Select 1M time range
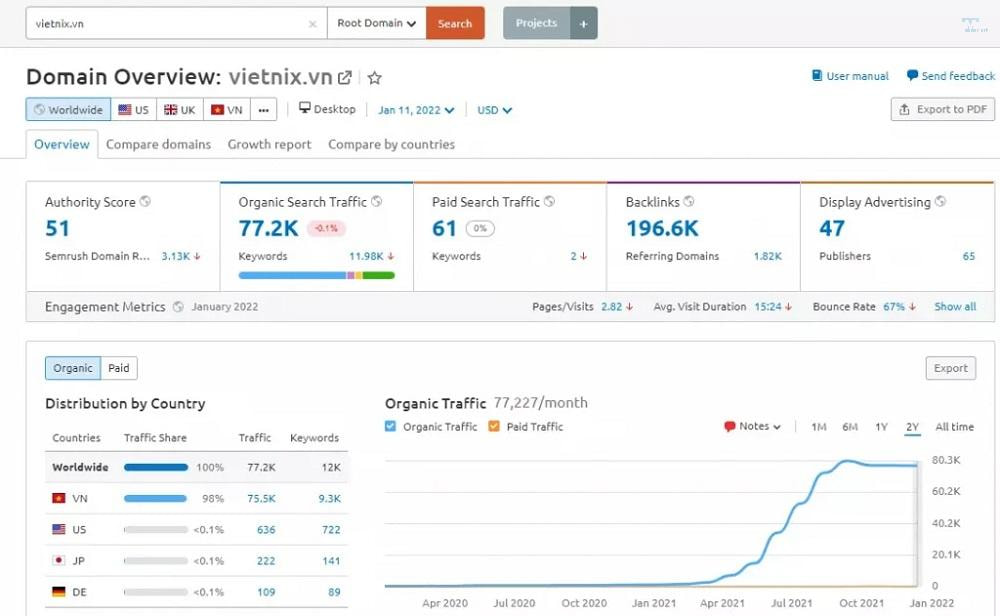This screenshot has width=1000, height=616. click(x=819, y=427)
